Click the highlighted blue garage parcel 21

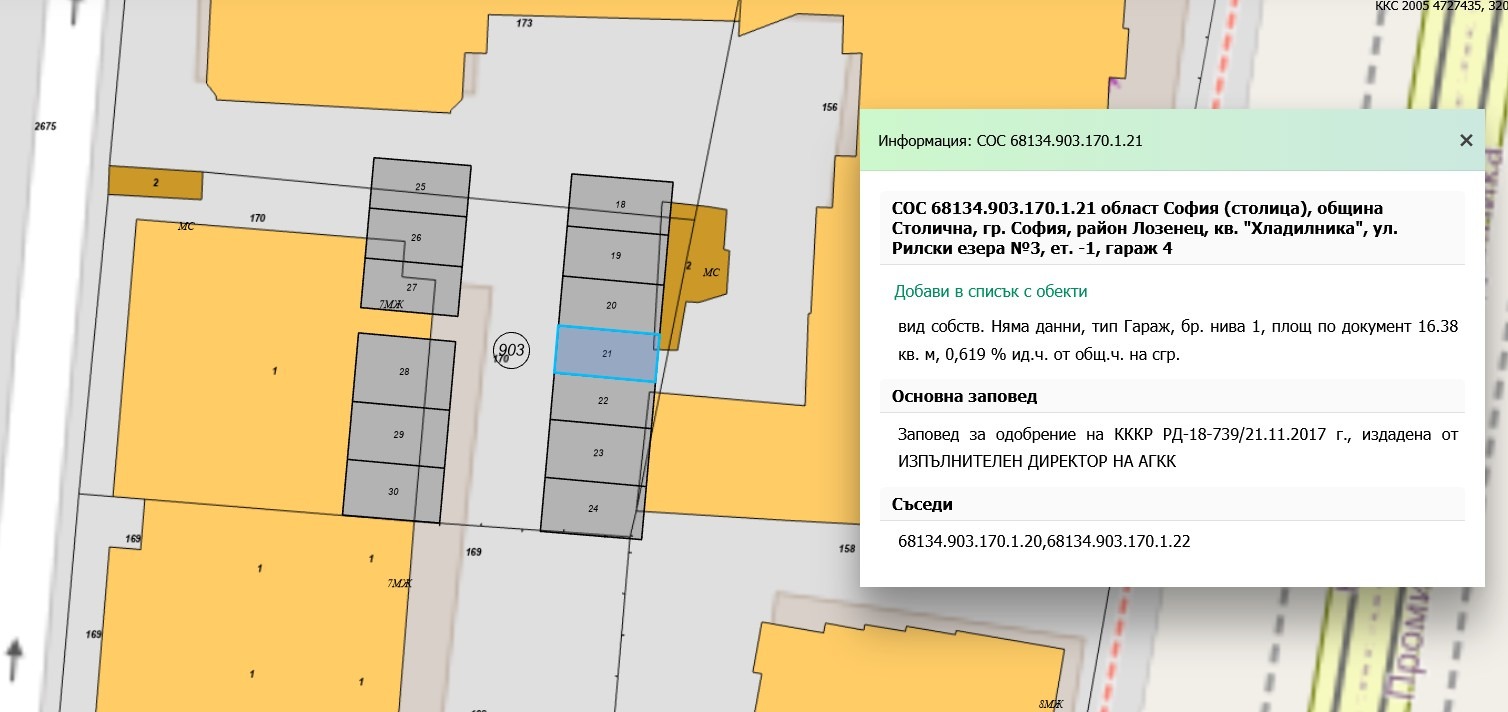(605, 352)
